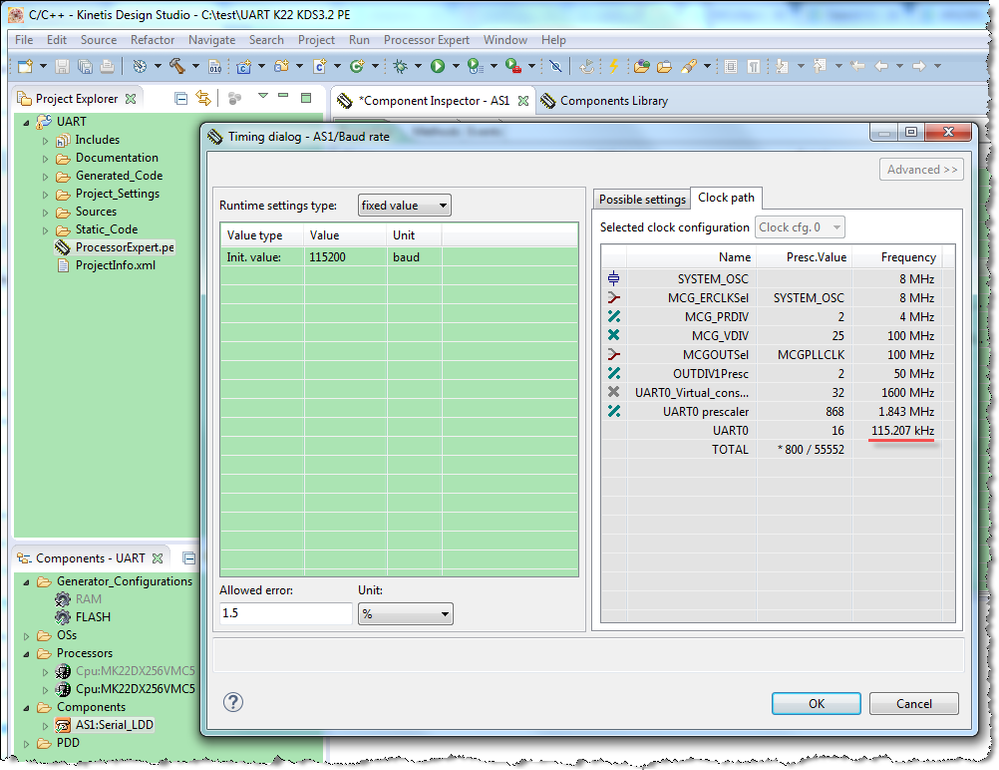Click the New file icon in toolbar

click(x=25, y=67)
